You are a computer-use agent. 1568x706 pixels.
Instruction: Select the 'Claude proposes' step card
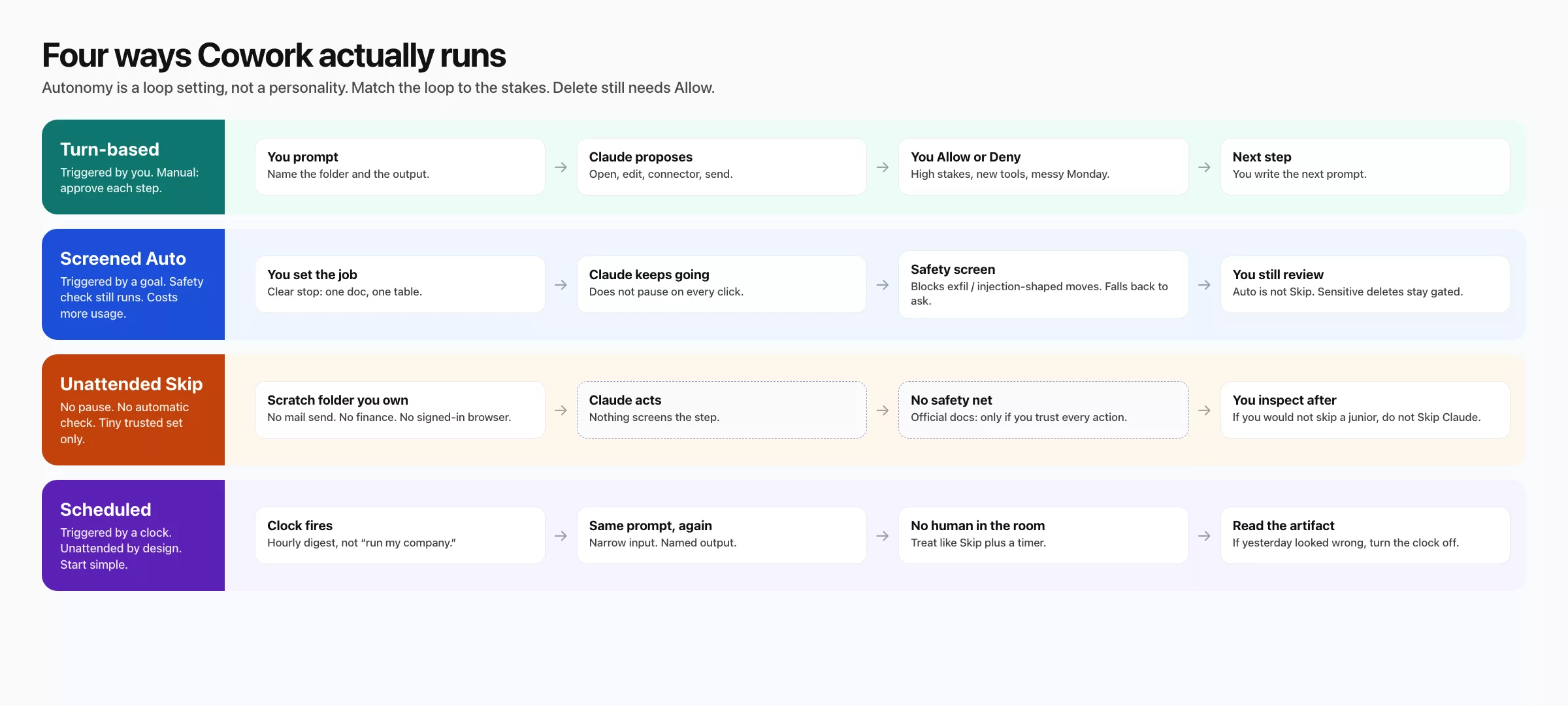tap(722, 167)
